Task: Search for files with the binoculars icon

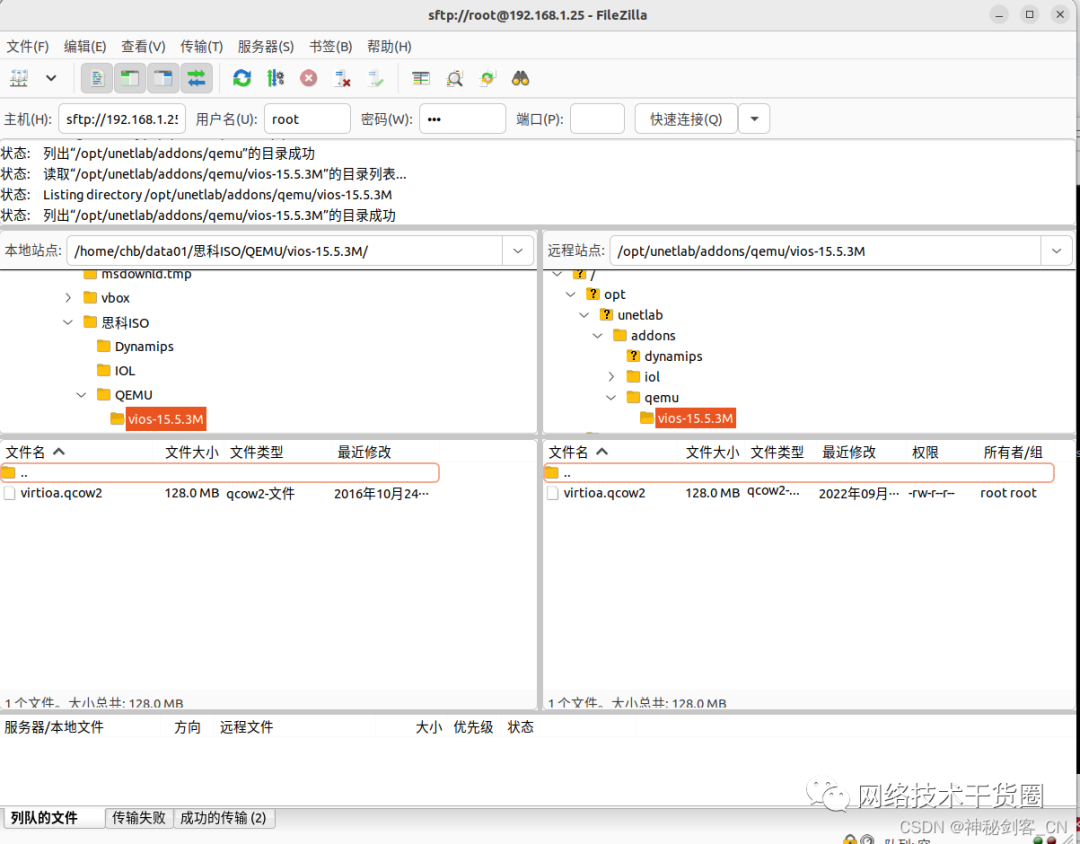Action: coord(520,78)
